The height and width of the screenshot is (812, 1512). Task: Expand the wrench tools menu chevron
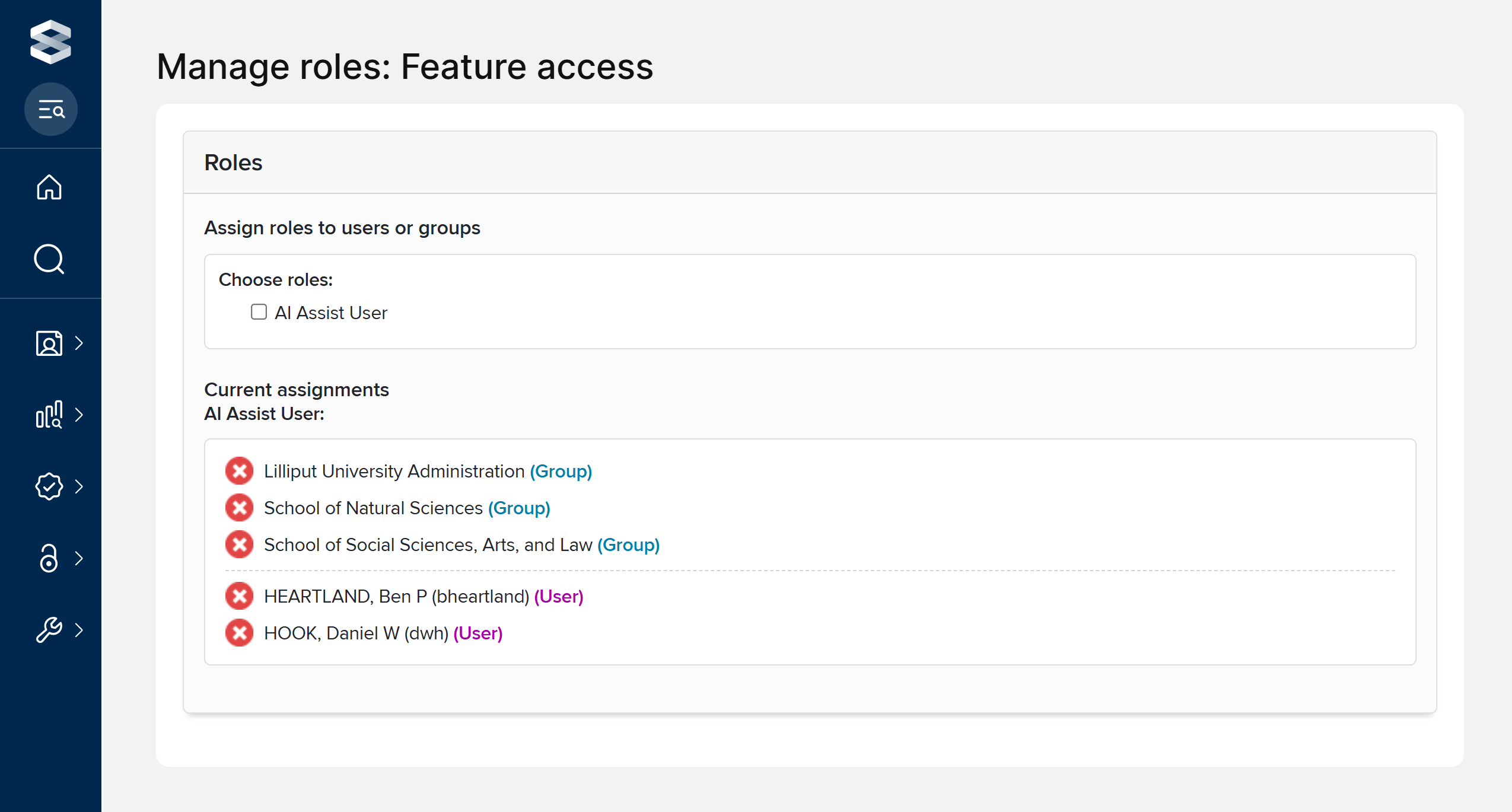click(79, 630)
